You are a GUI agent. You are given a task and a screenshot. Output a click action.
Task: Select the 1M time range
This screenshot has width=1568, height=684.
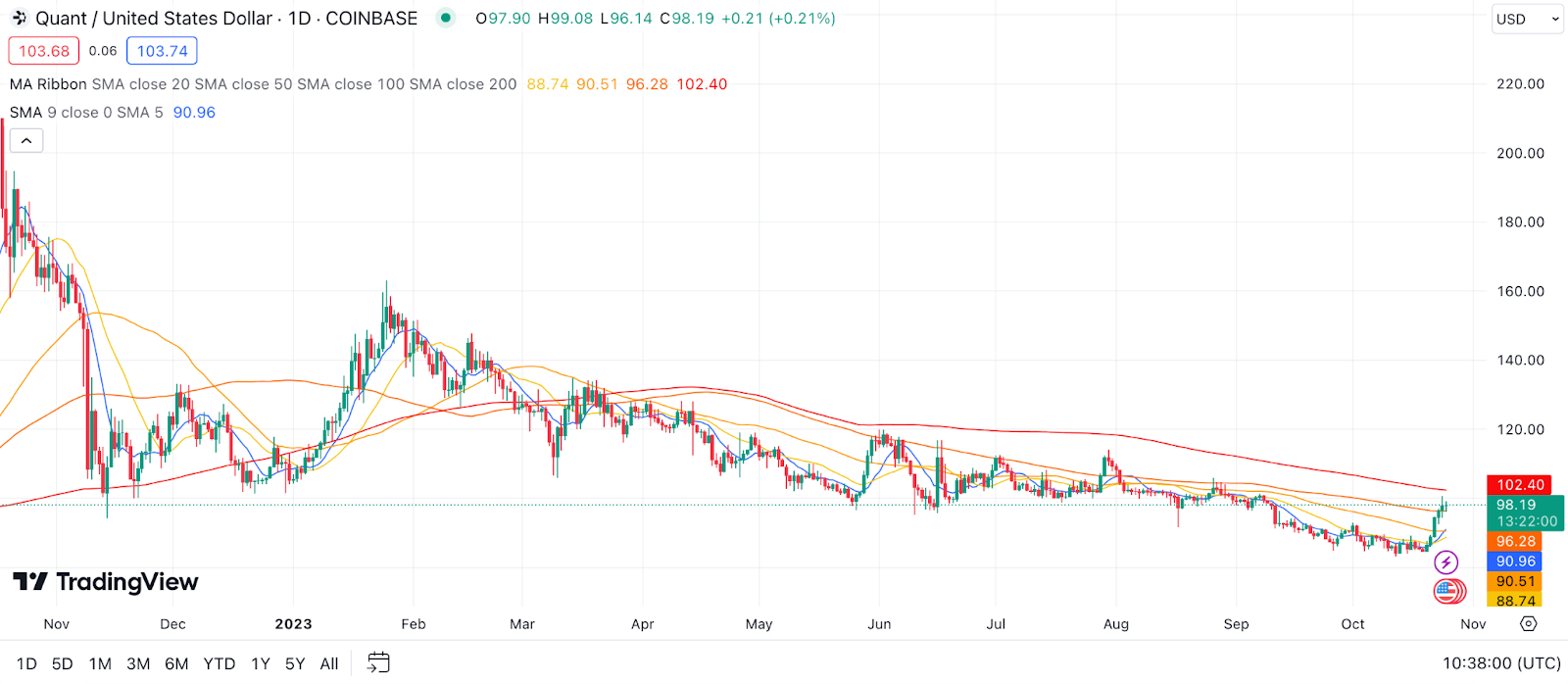tap(100, 663)
